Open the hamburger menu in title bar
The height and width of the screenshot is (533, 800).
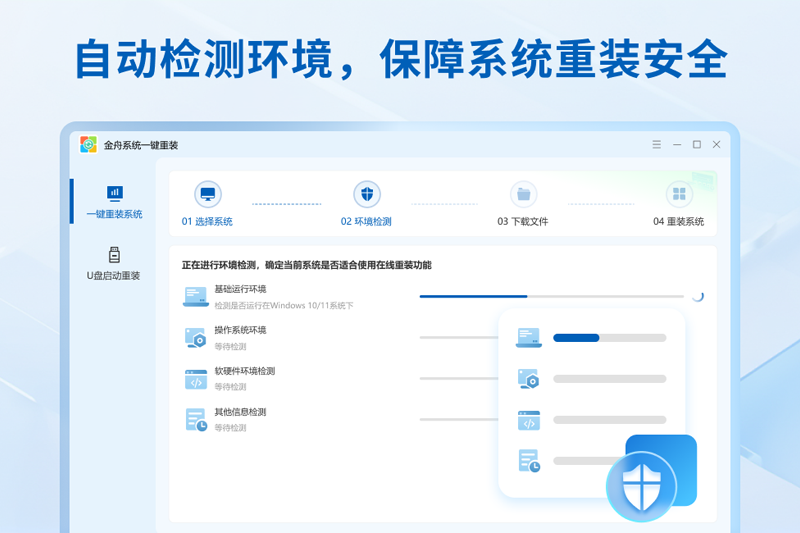coord(657,145)
